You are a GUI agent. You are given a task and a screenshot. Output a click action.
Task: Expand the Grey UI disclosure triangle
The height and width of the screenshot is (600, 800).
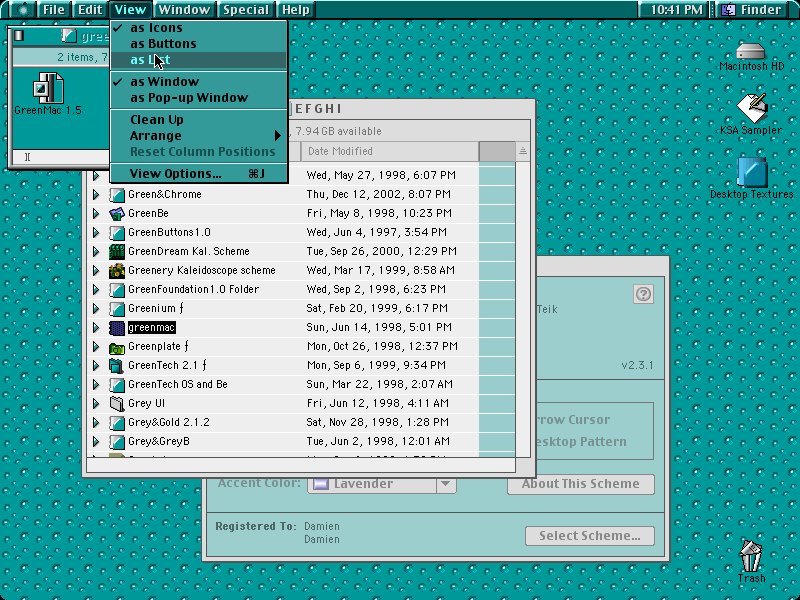click(x=96, y=404)
